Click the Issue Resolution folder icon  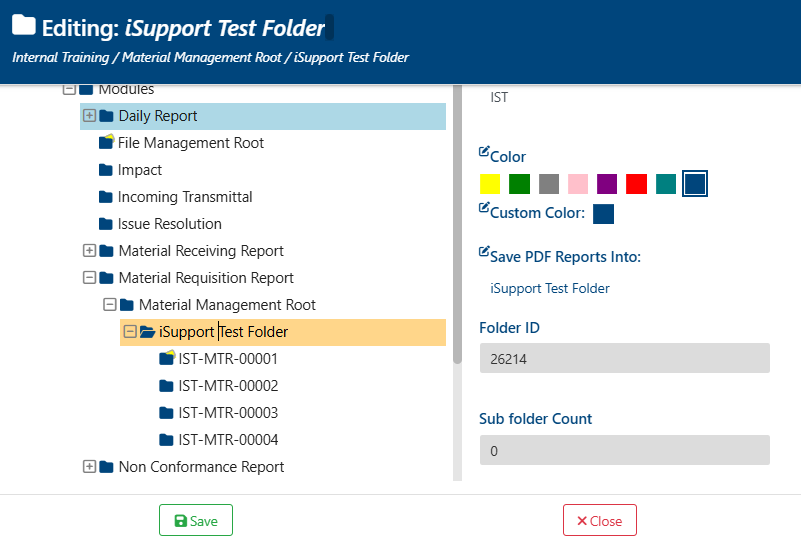pos(106,224)
